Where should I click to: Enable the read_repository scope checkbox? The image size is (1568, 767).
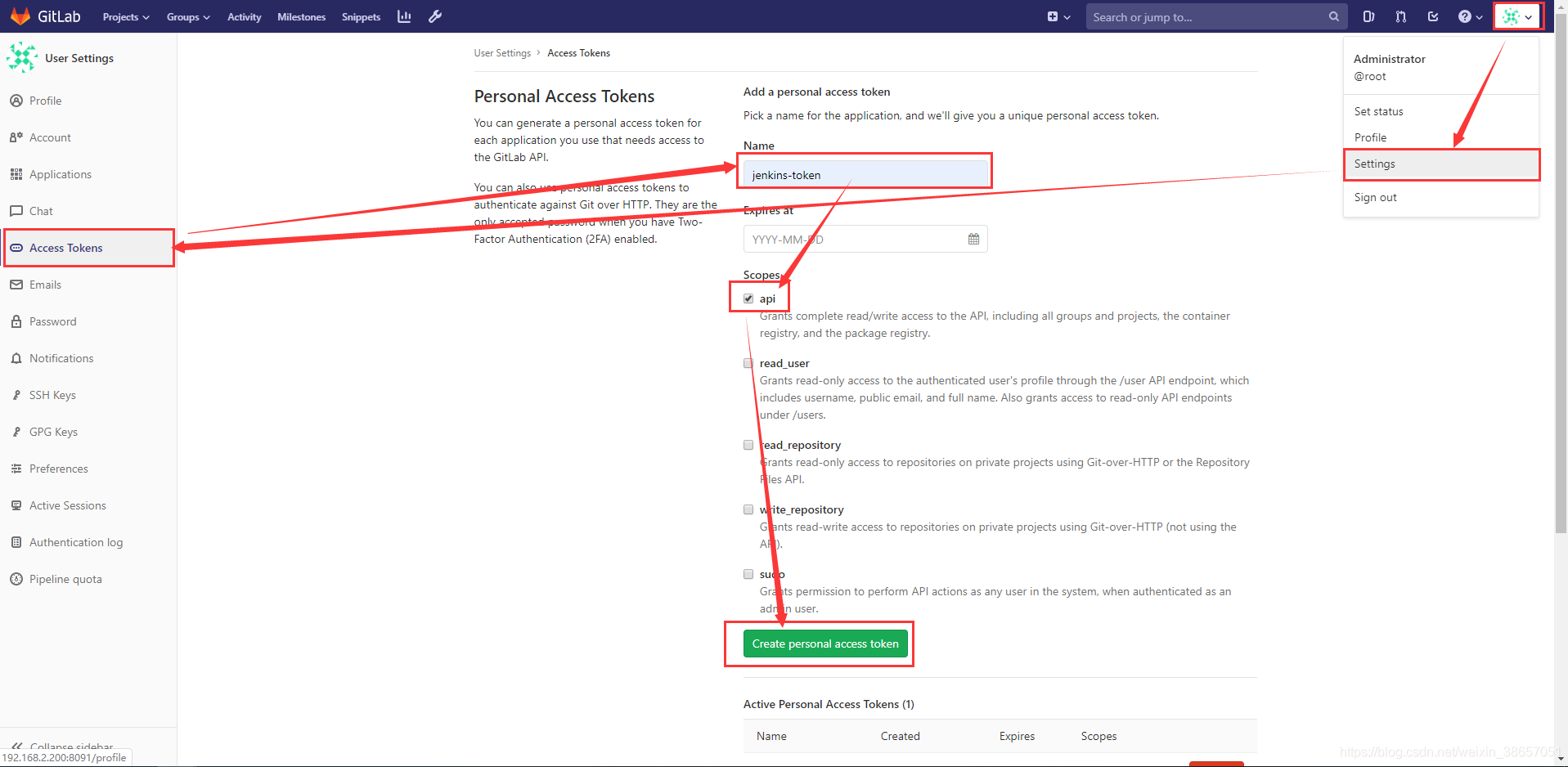748,445
